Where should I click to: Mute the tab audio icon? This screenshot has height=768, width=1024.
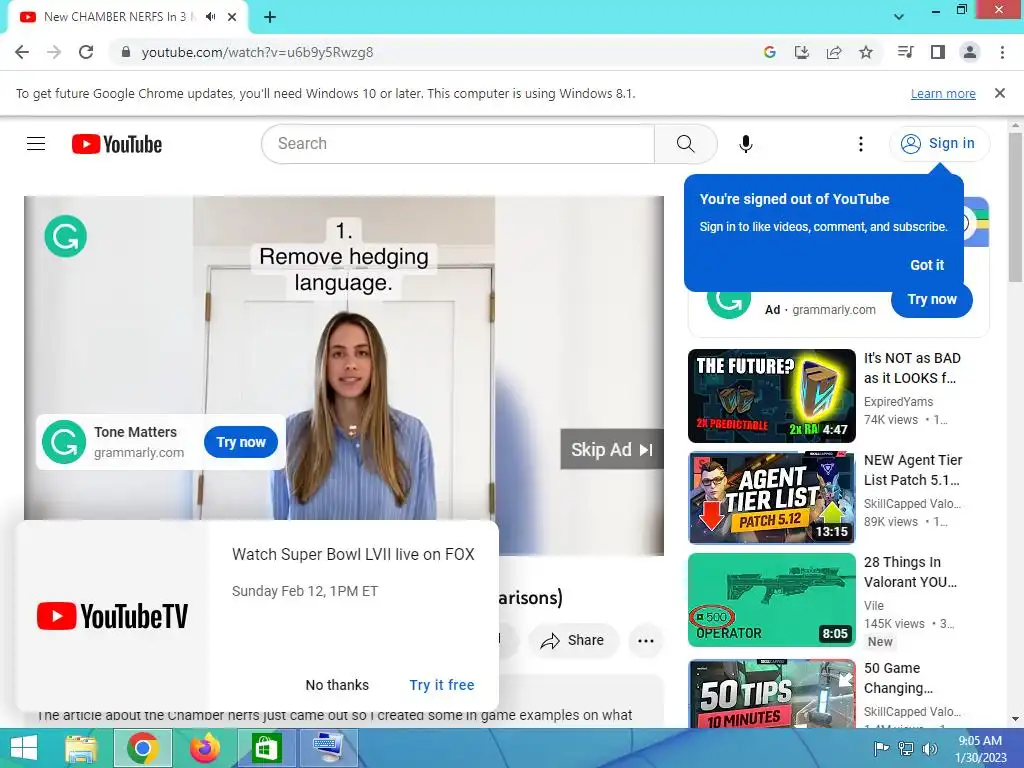pyautogui.click(x=210, y=17)
